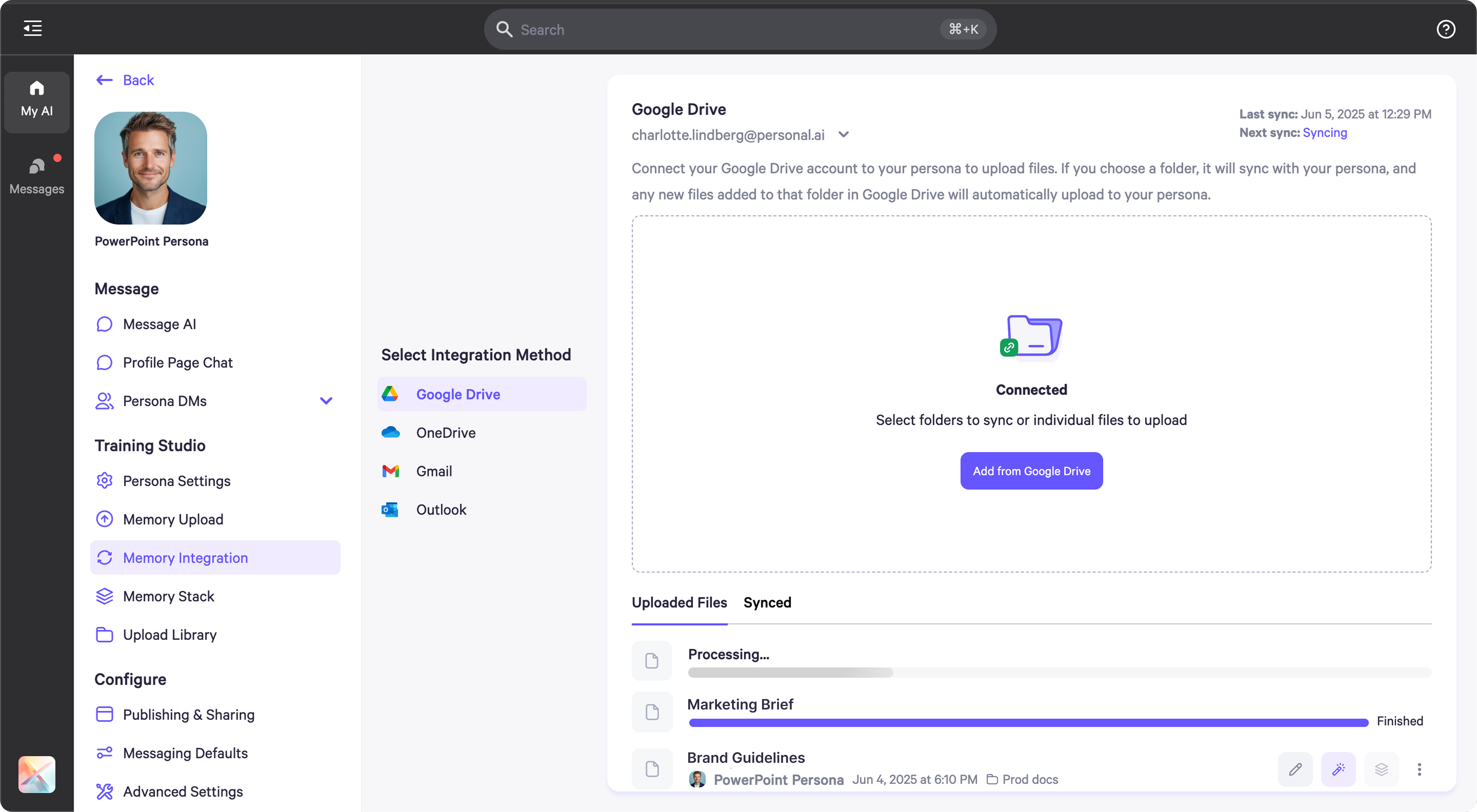Select the magic wand icon on Brand Guidelines
The image size is (1477, 812).
click(1338, 769)
